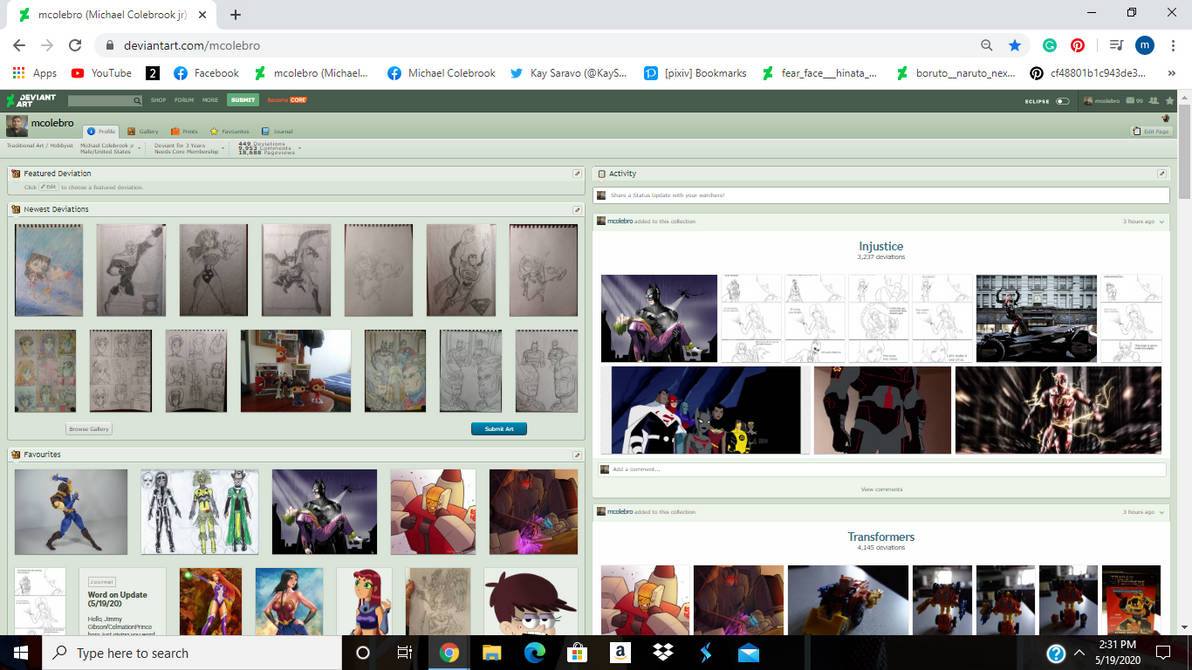
Task: Open Amazon from the taskbar
Action: click(620, 653)
